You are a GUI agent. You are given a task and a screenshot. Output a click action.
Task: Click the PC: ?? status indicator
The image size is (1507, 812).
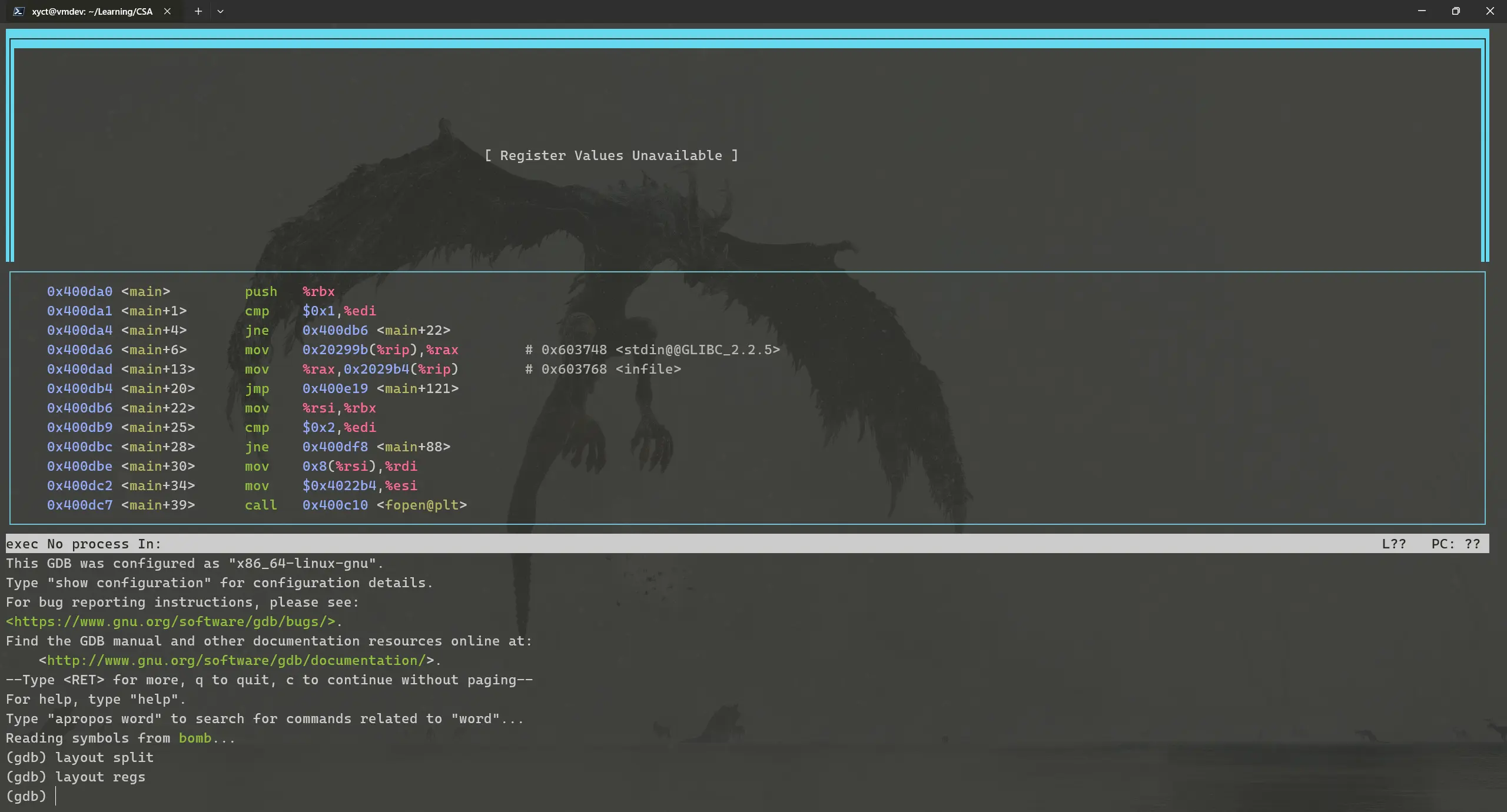pyautogui.click(x=1455, y=544)
